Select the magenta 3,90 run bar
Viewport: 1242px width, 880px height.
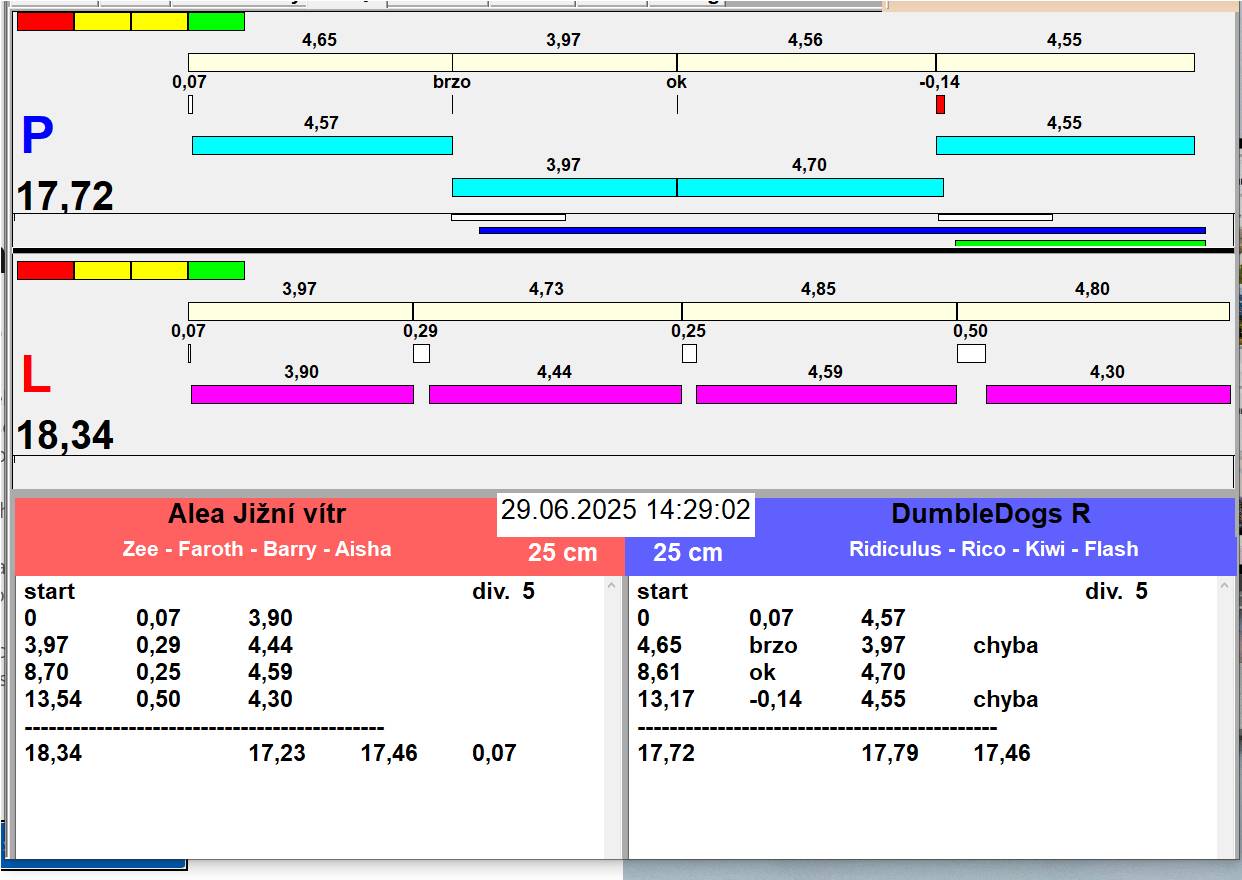coord(302,394)
